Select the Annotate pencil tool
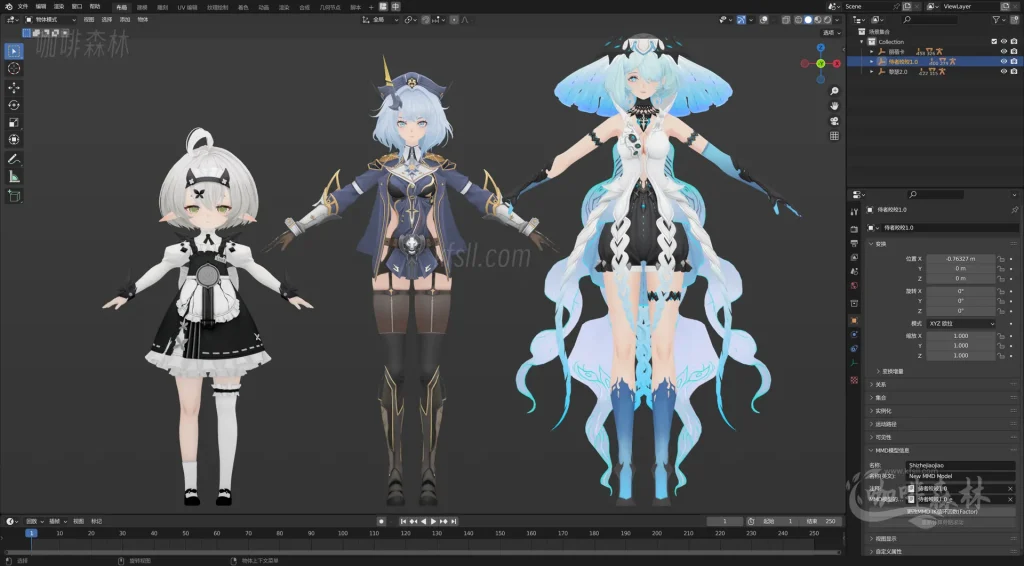Screen dimensions: 1024x566 click(x=14, y=159)
